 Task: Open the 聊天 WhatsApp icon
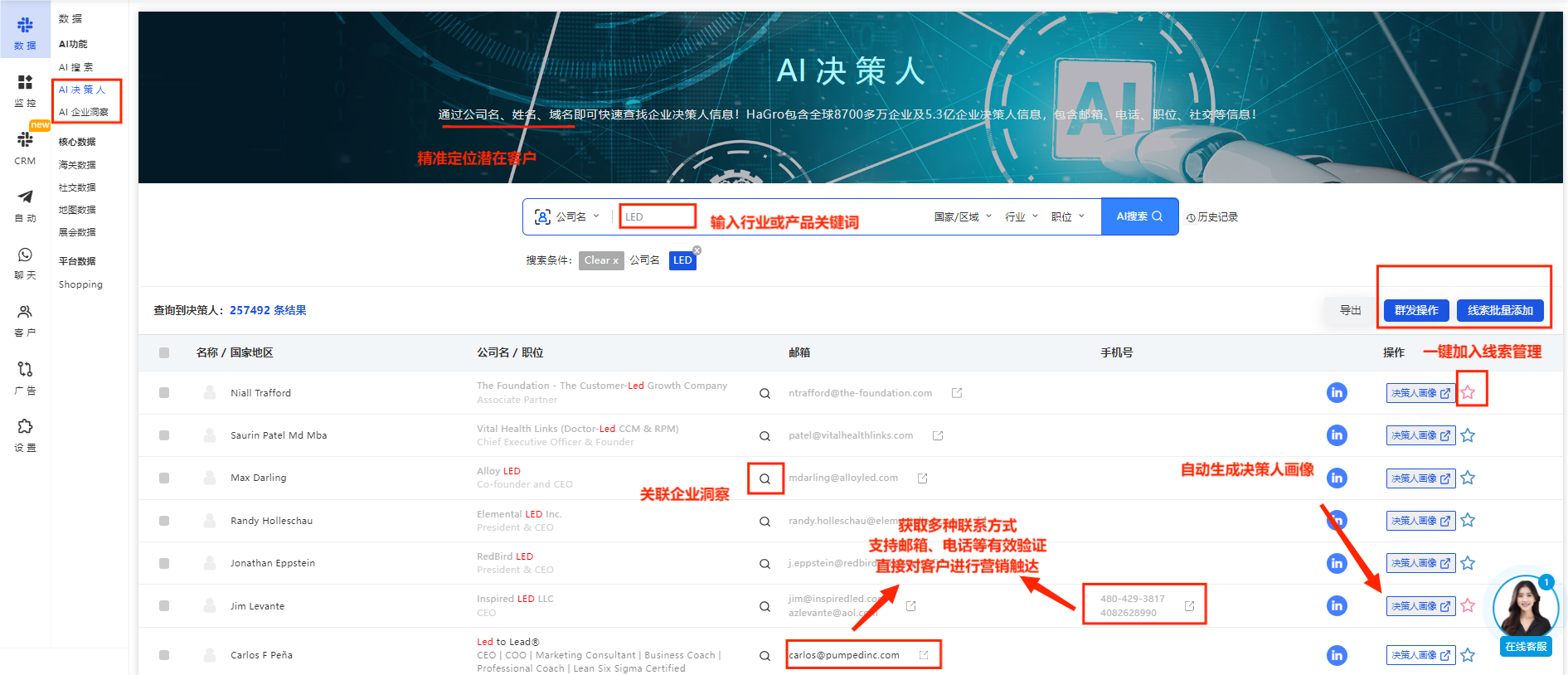pos(25,263)
